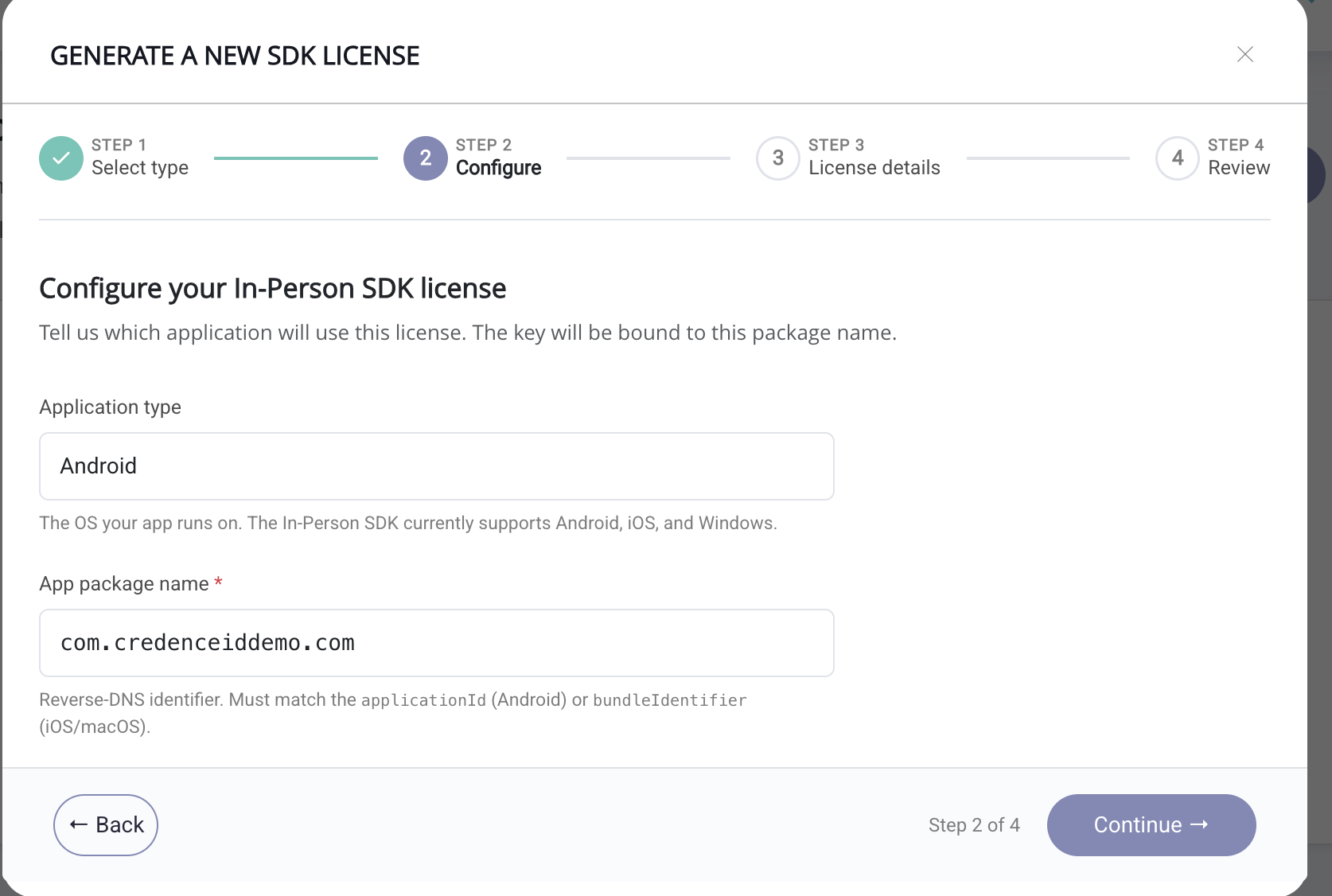
Task: Click the Step 1 completed checkmark icon
Action: click(61, 158)
